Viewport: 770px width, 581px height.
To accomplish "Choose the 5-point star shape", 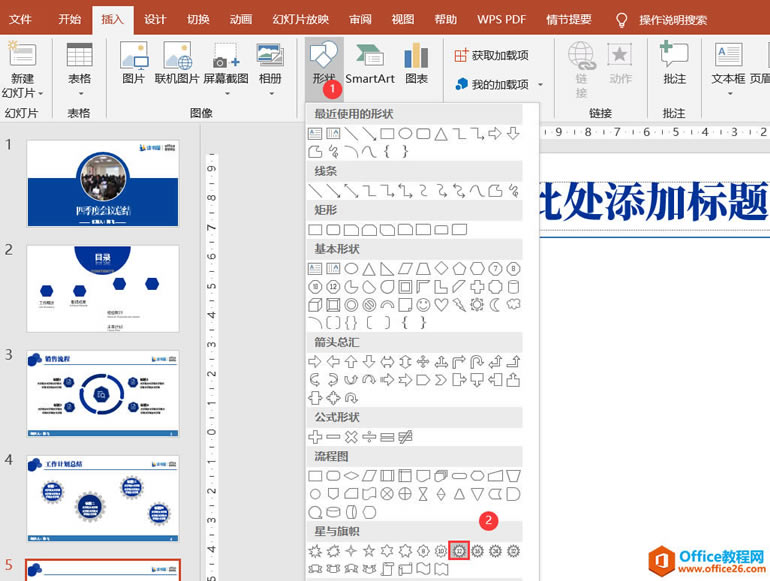I will point(369,550).
